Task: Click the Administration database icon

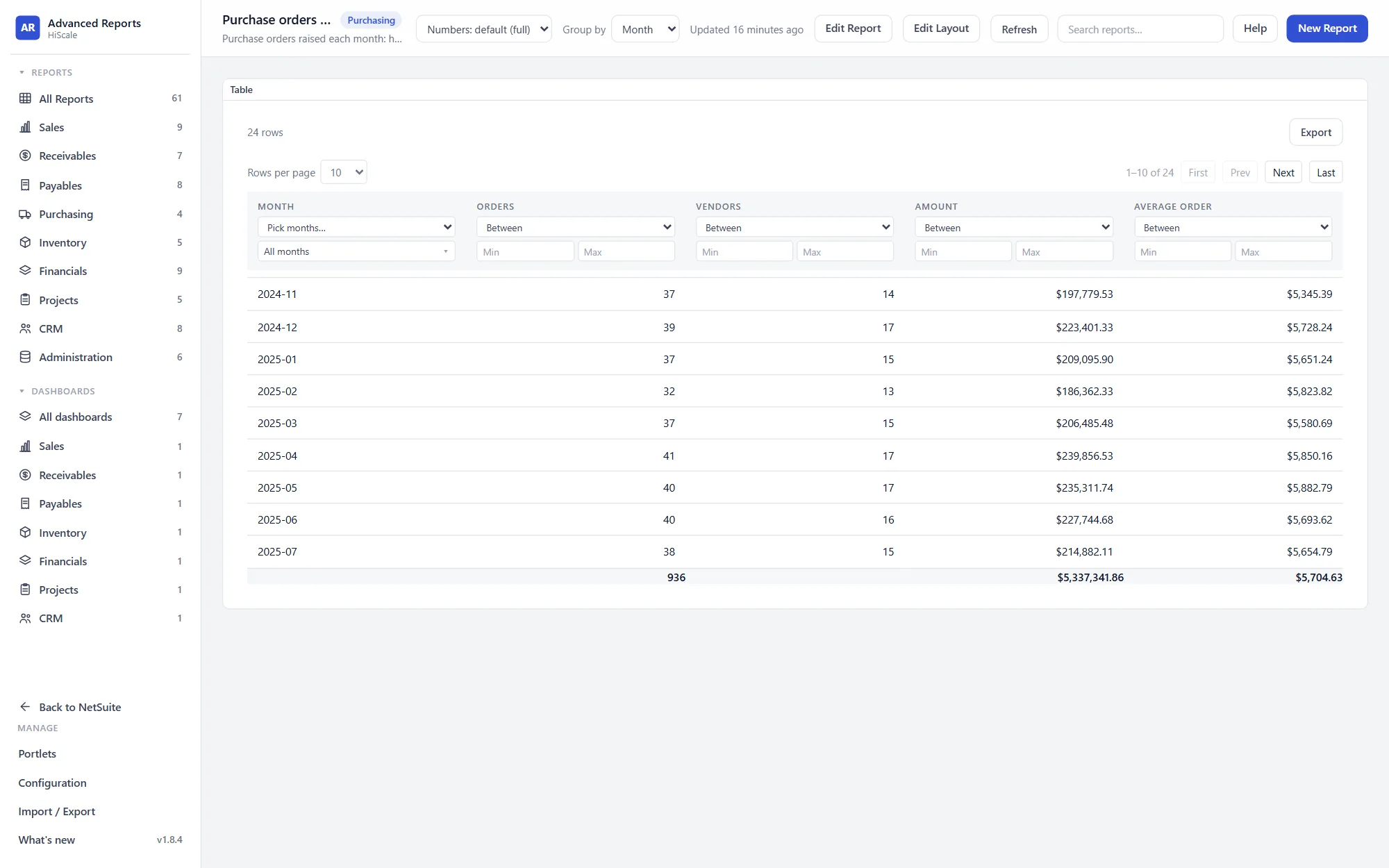Action: (x=25, y=357)
